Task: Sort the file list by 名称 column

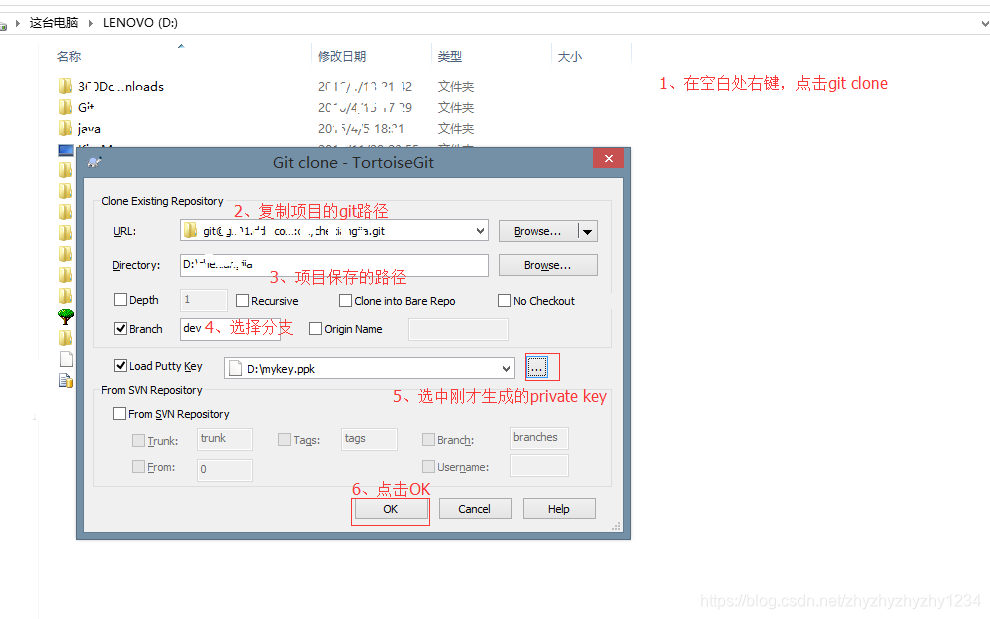Action: 69,57
